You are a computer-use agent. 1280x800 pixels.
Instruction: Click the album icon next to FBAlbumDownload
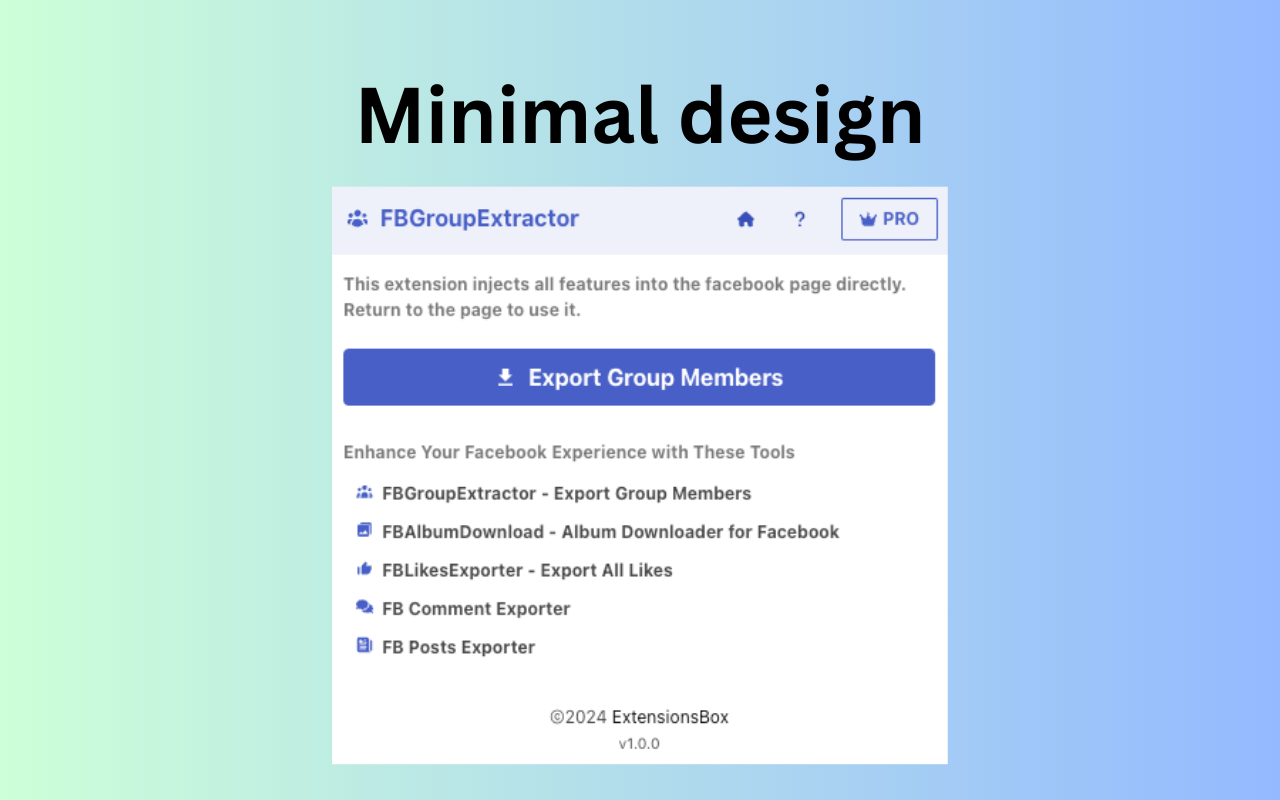tap(364, 530)
